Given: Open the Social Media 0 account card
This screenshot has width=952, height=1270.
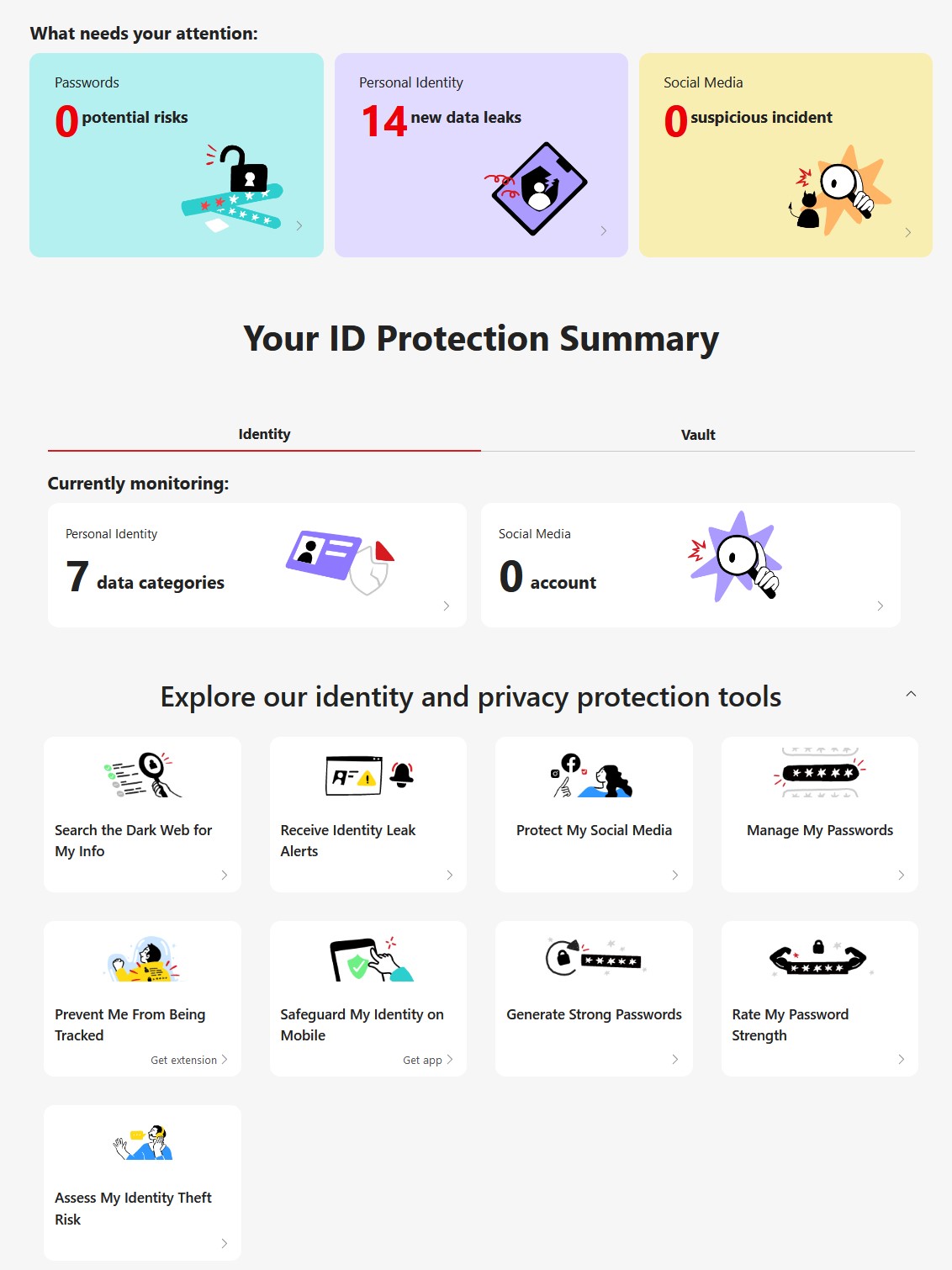Looking at the screenshot, I should coord(690,565).
